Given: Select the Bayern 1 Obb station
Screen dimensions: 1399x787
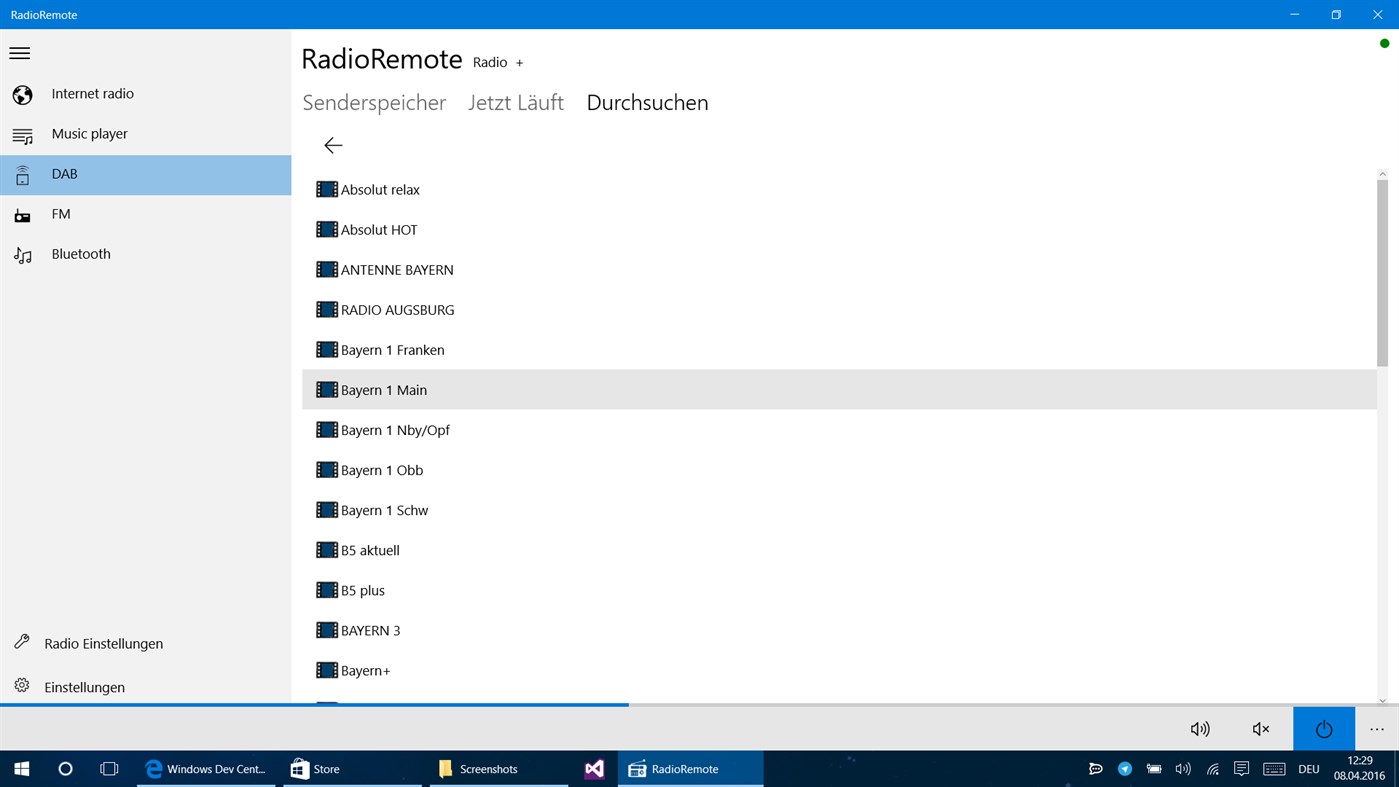Looking at the screenshot, I should [x=381, y=469].
